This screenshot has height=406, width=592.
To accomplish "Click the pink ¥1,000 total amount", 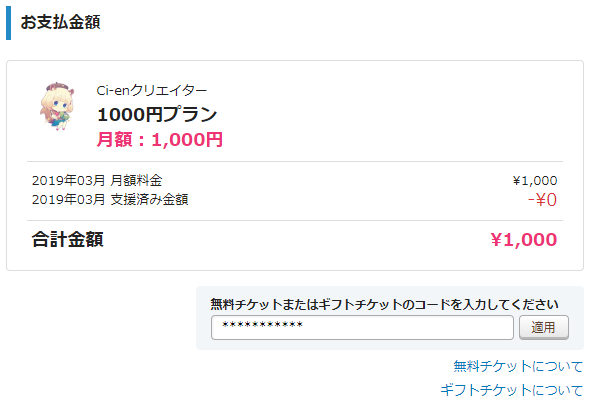I will point(524,239).
